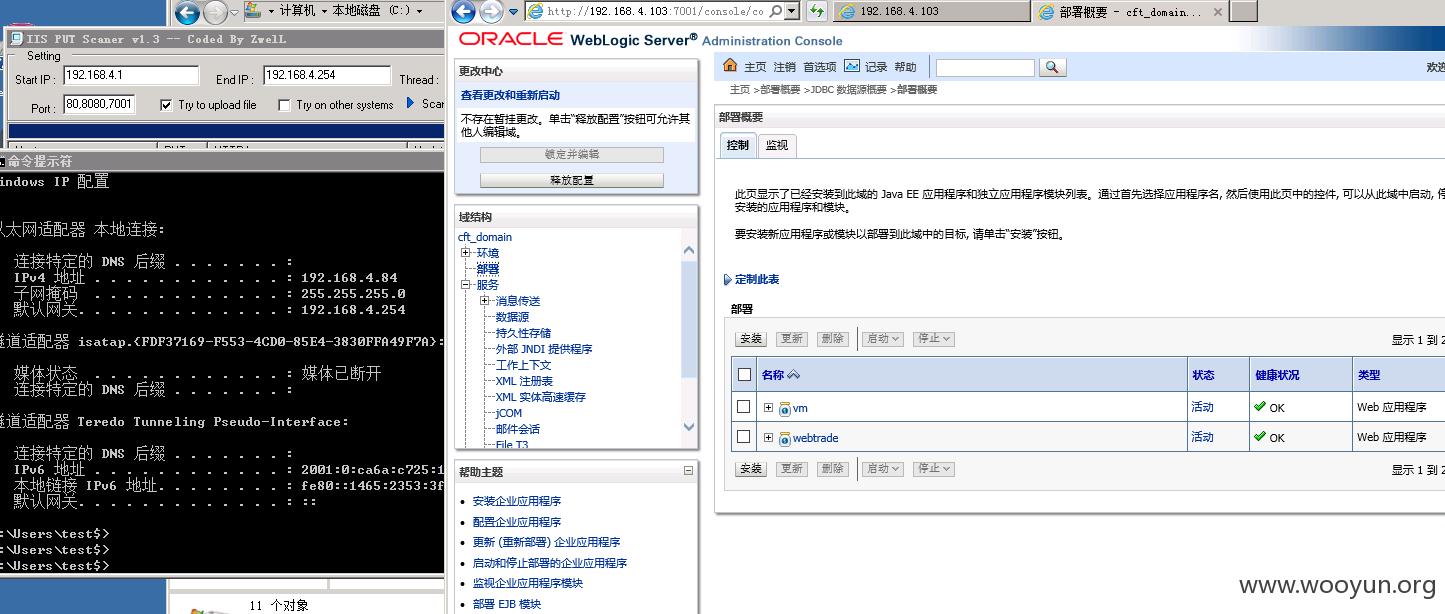Expand the webtrade deployment row

(x=768, y=438)
